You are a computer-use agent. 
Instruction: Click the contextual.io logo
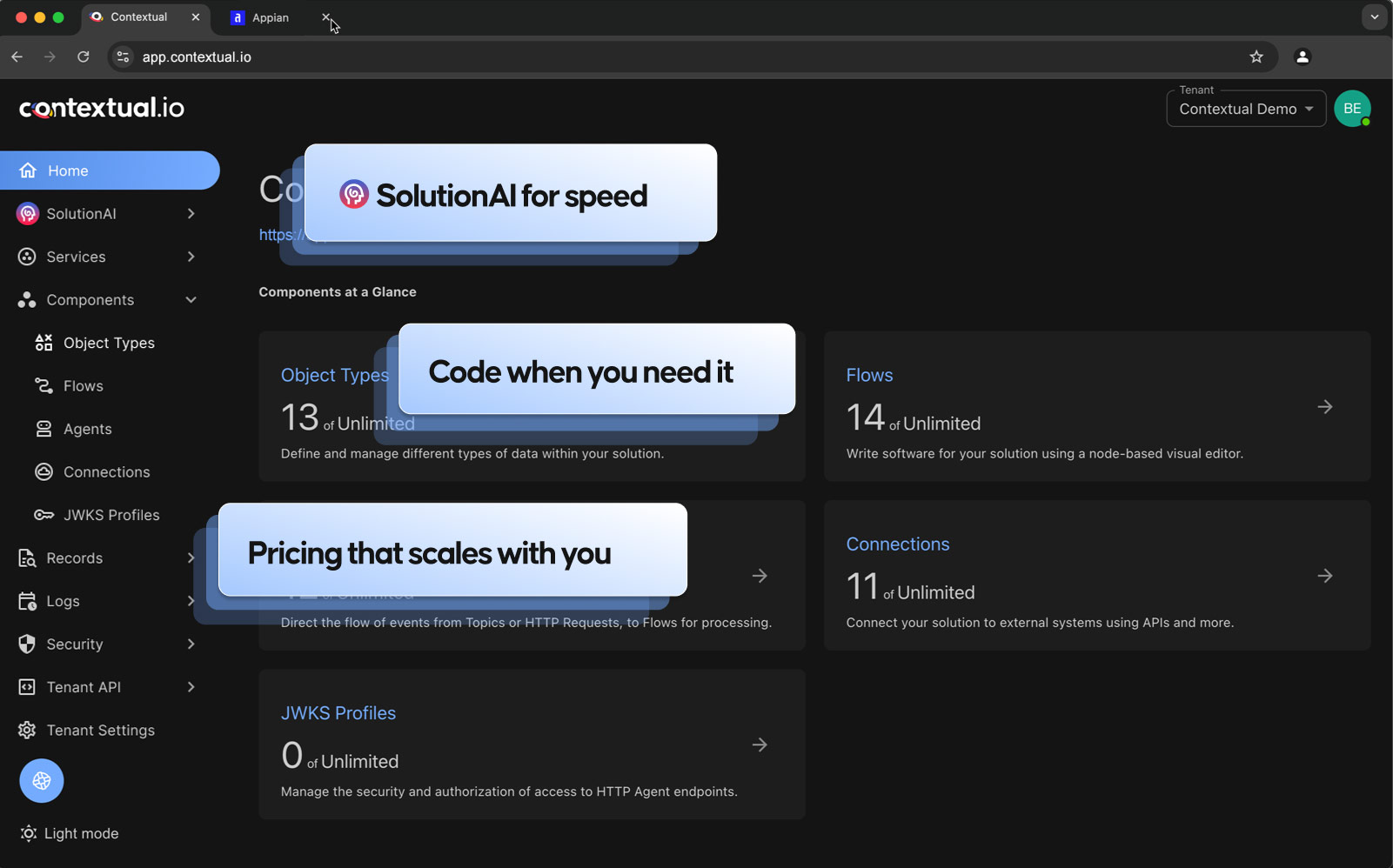tap(102, 108)
